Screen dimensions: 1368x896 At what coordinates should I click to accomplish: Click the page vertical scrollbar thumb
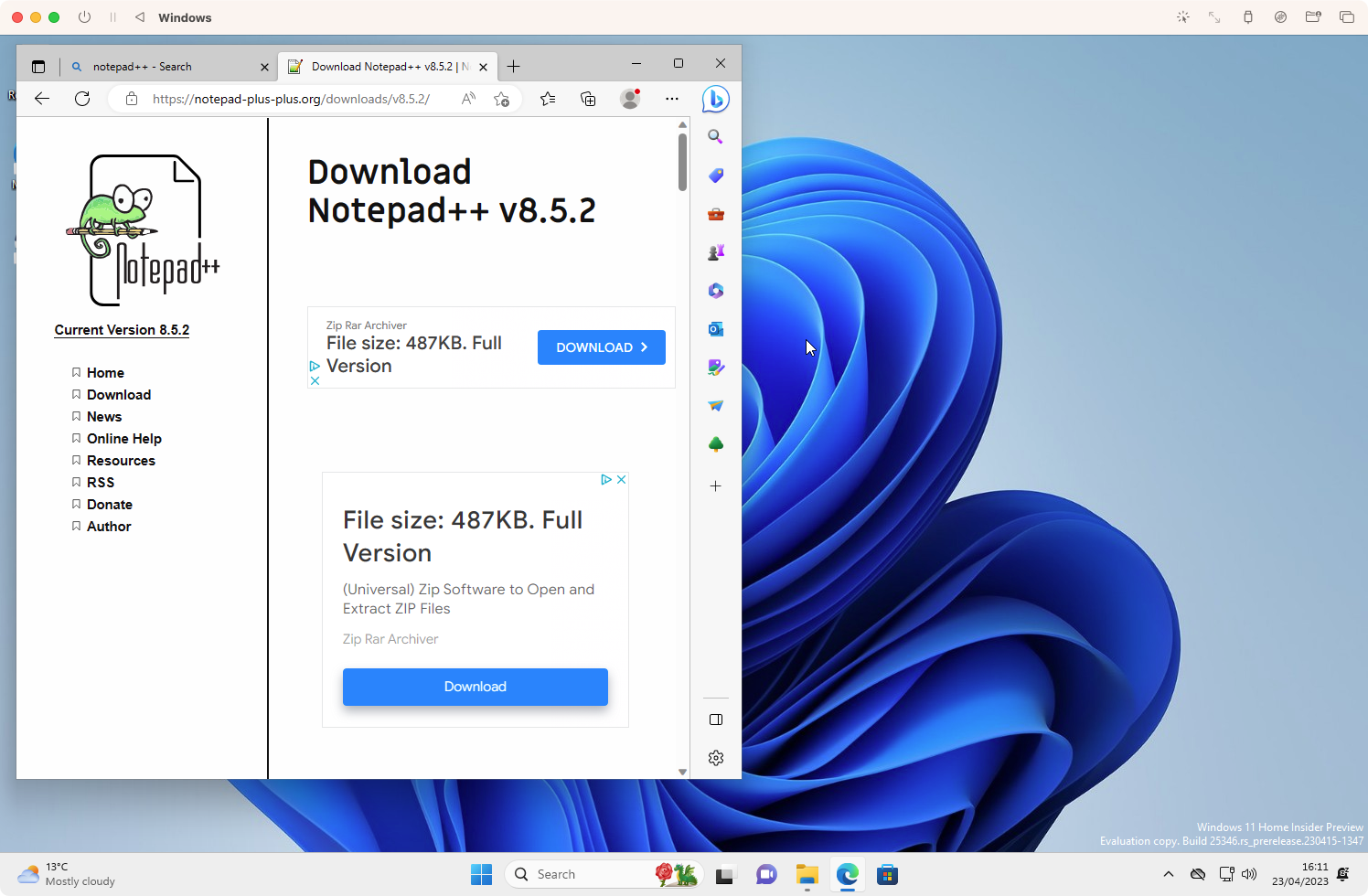pyautogui.click(x=682, y=162)
